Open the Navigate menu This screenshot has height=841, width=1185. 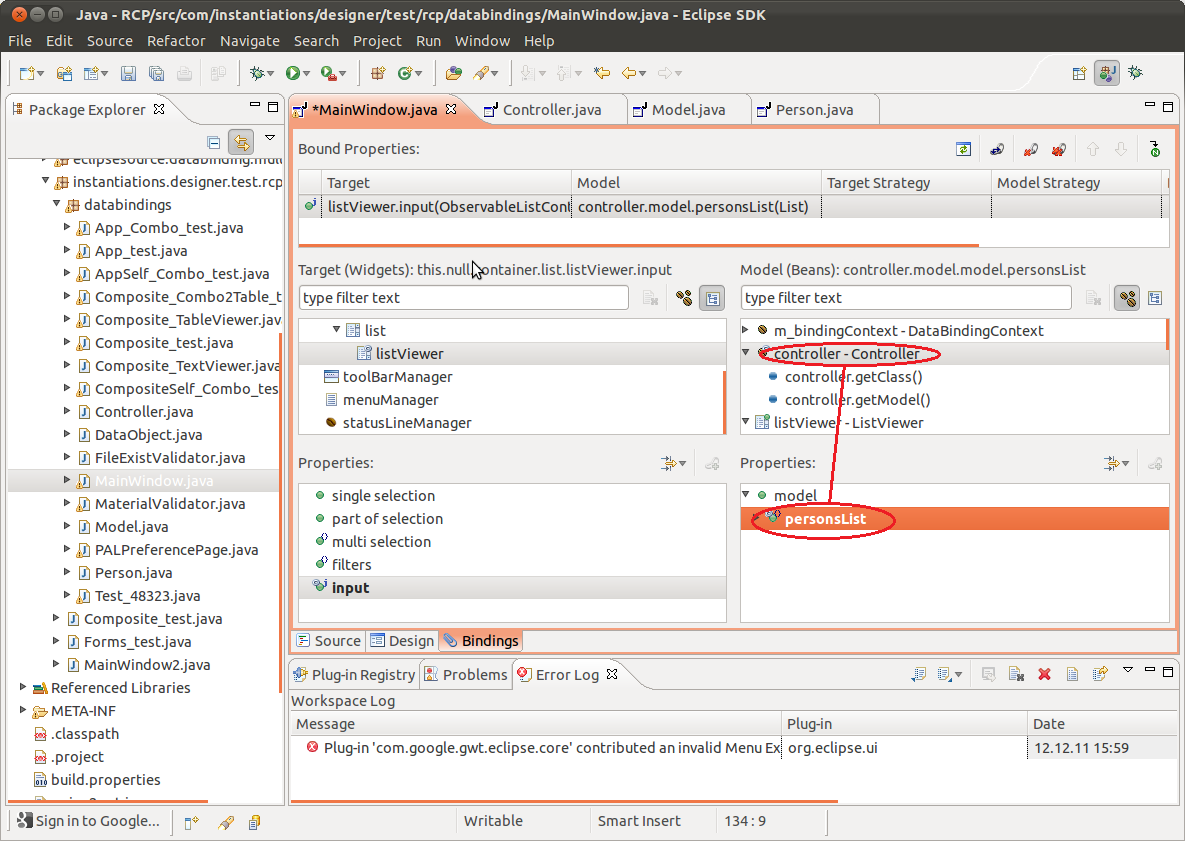tap(249, 41)
